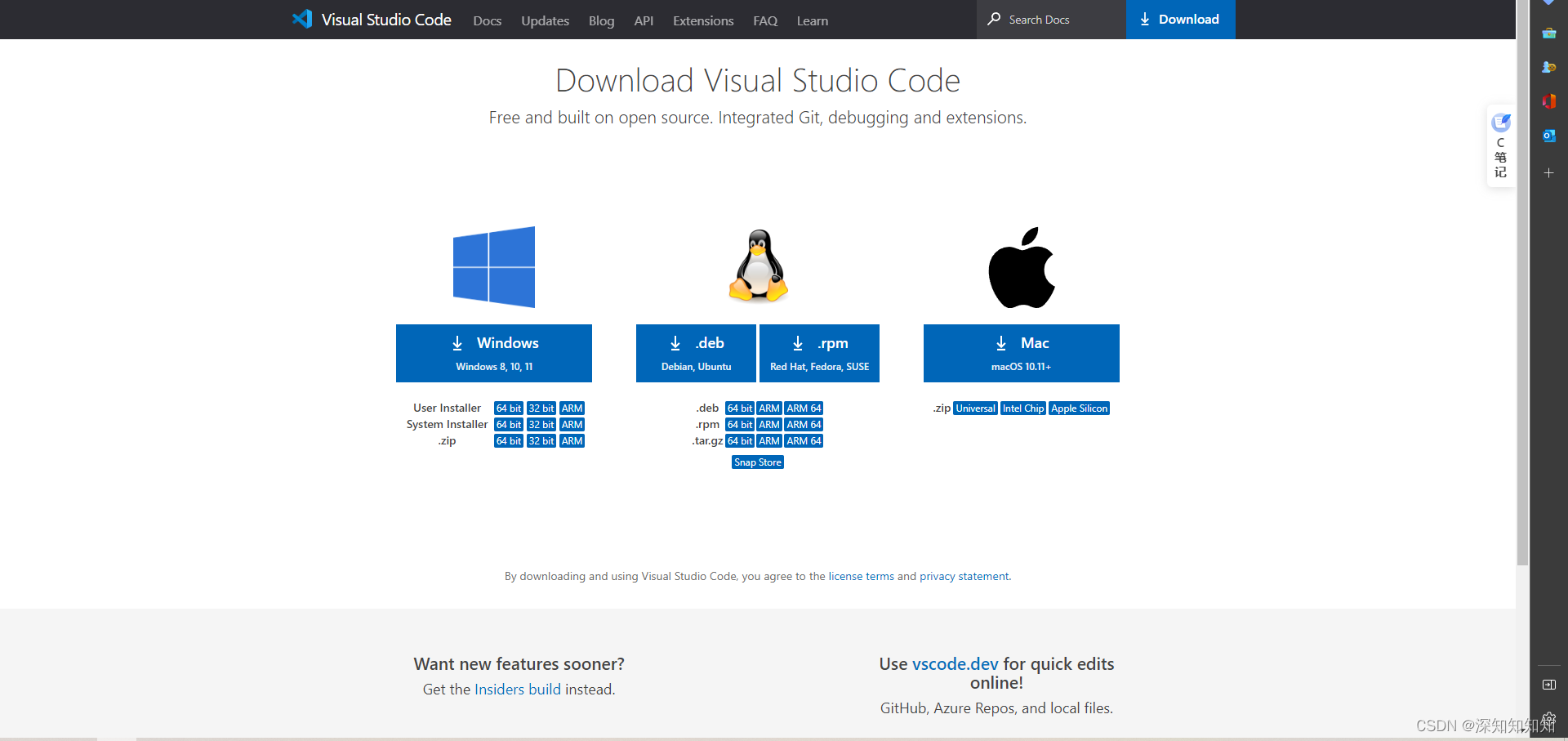Click the search magnifier icon in header

994,19
